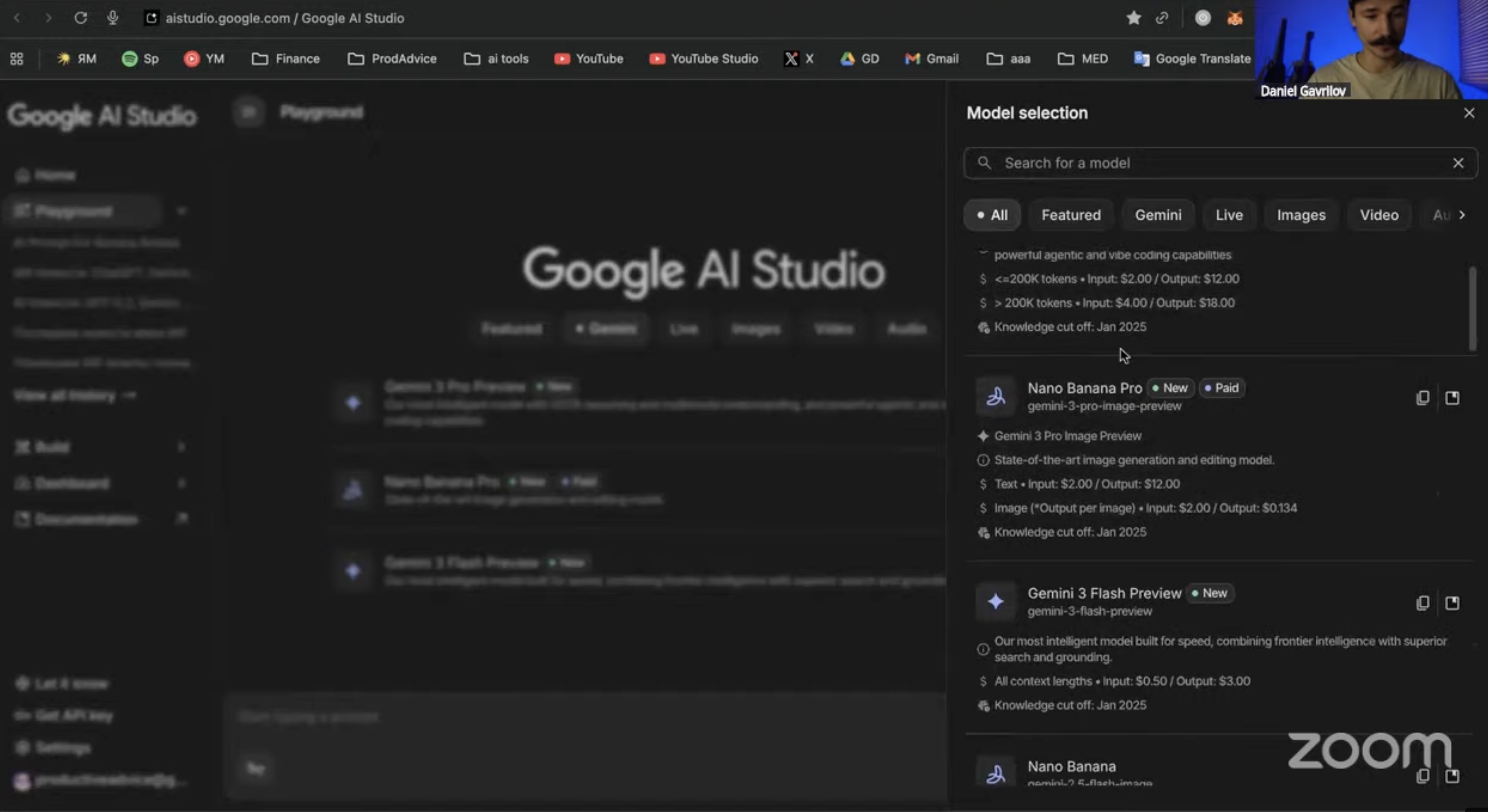1488x812 pixels.
Task: Click the Gemini 3 Flash Preview sparkle icon
Action: 995,602
